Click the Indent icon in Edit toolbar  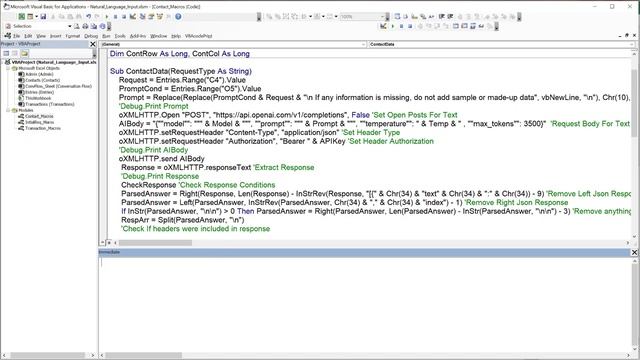point(442,17)
